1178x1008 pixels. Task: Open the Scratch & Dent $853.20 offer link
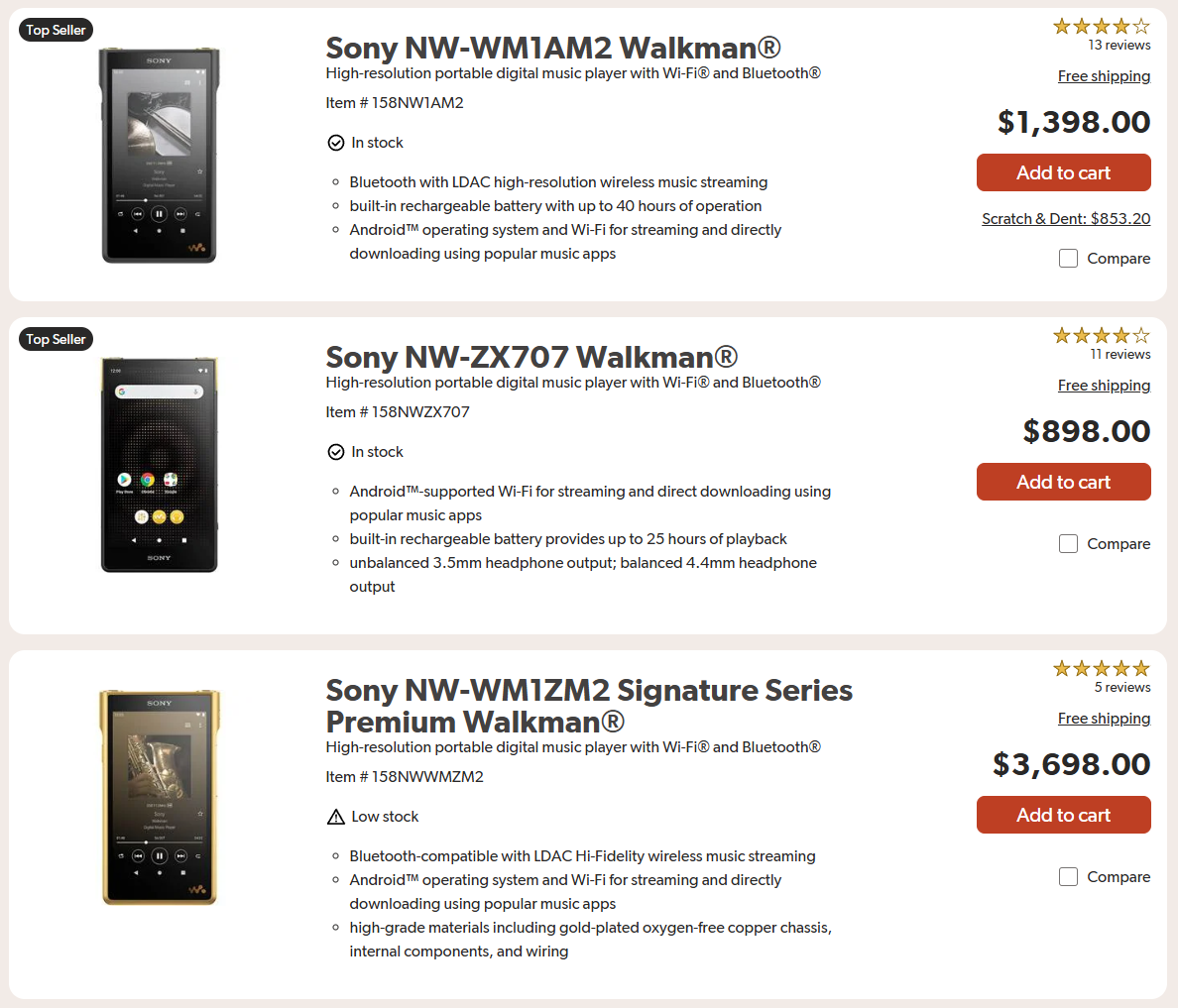click(x=1066, y=219)
